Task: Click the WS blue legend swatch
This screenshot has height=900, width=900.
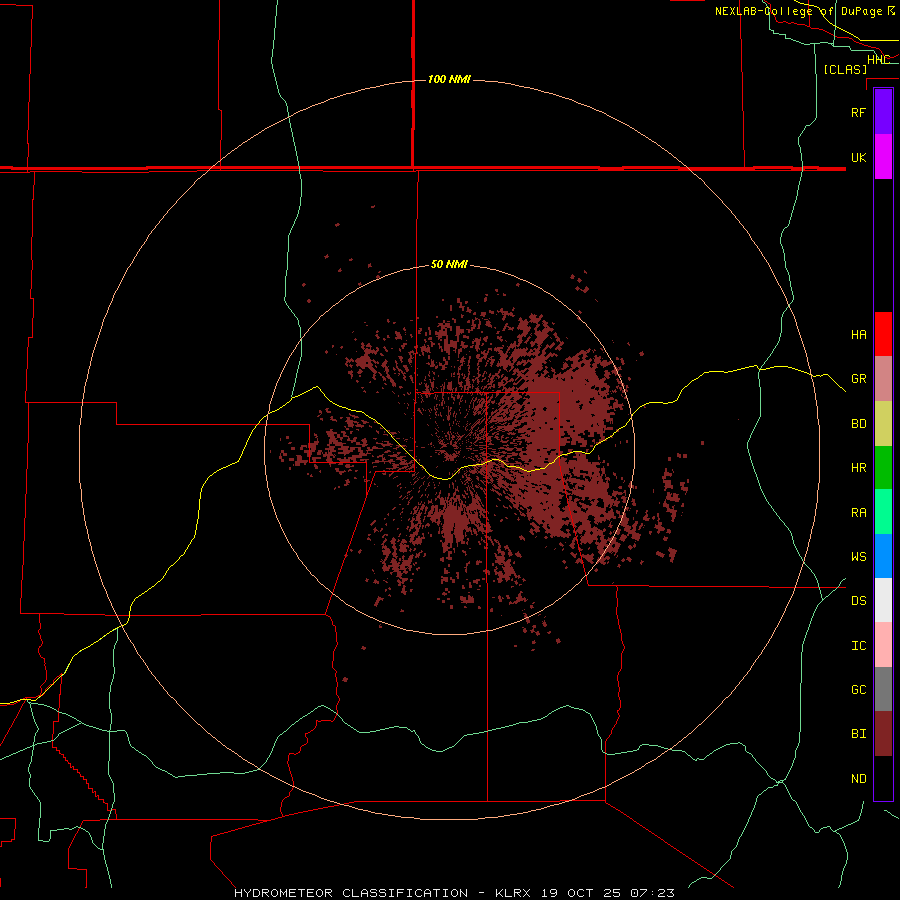Action: click(883, 556)
